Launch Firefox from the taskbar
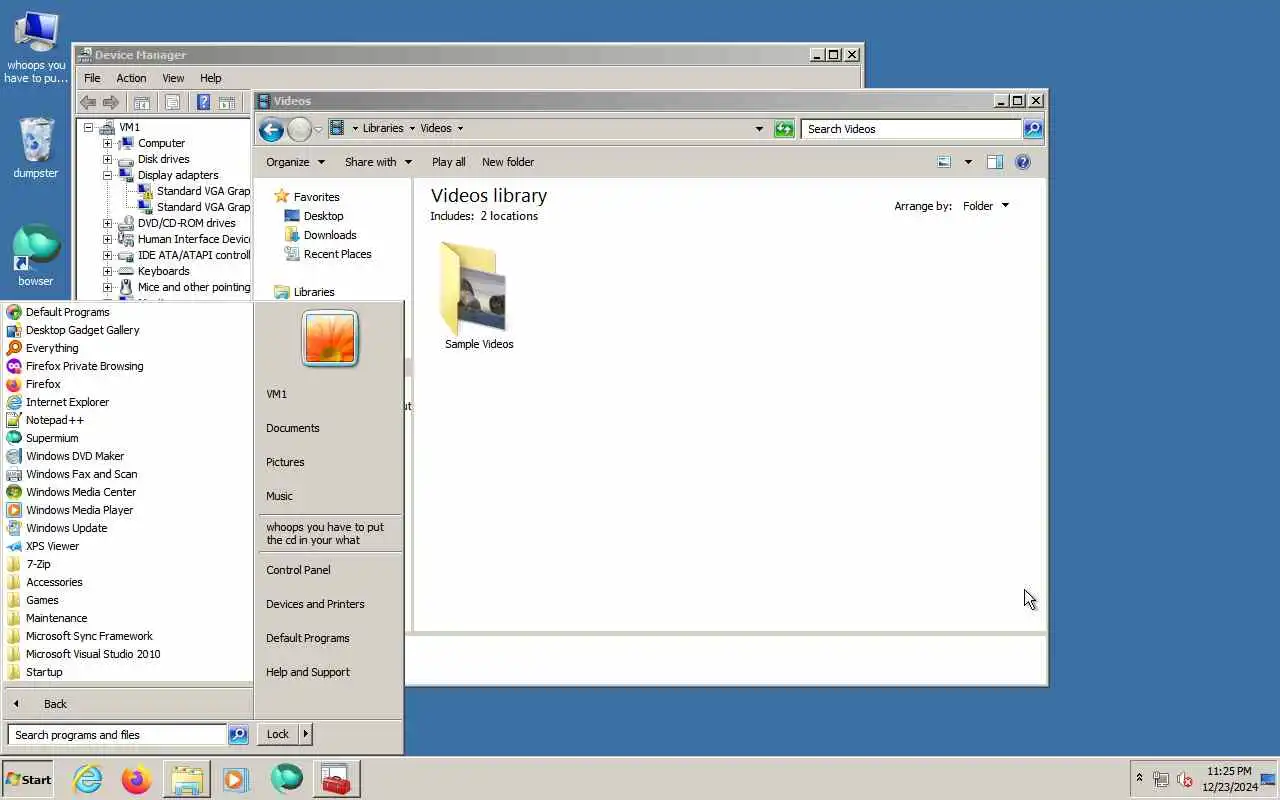The width and height of the screenshot is (1280, 800). click(137, 779)
